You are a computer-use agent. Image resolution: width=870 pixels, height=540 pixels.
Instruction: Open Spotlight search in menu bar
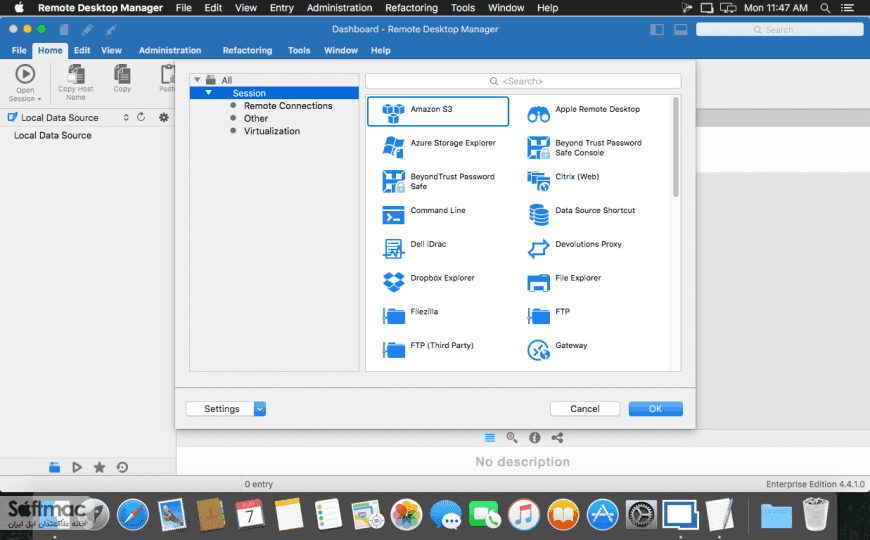tap(825, 8)
